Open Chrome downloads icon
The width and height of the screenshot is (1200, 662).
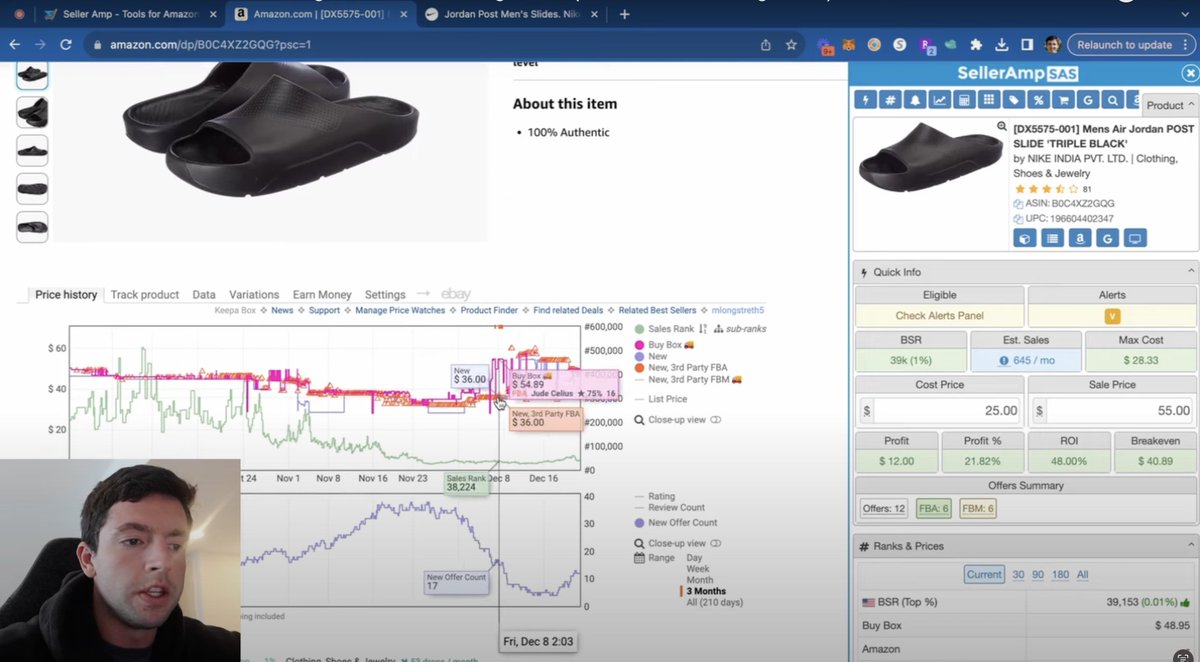(x=1001, y=45)
